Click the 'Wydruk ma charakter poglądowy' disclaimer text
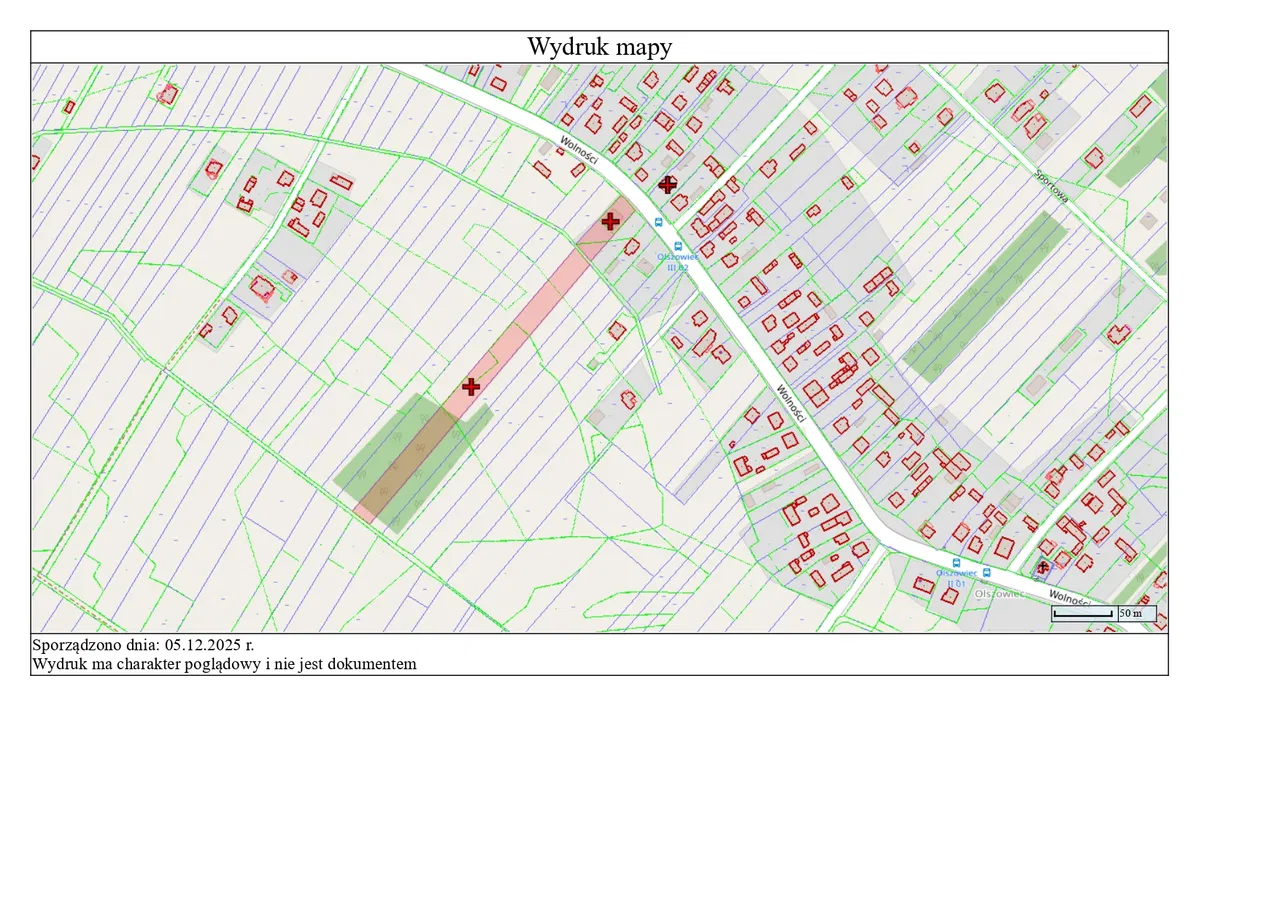 click(x=224, y=663)
